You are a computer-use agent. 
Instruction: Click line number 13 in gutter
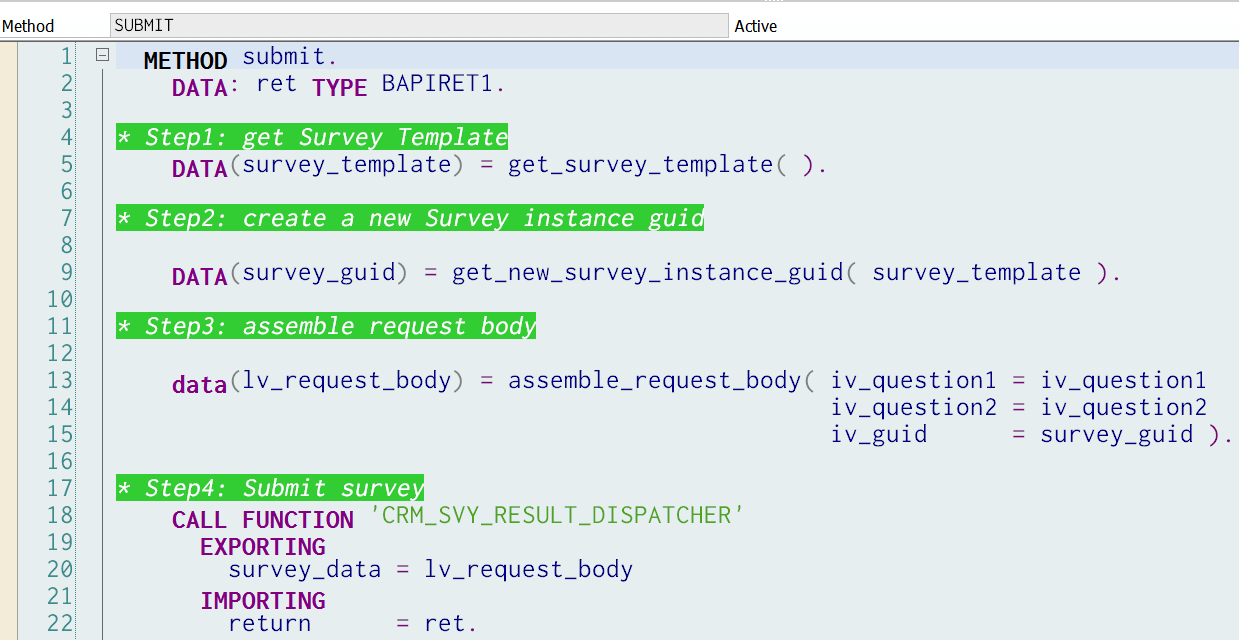[60, 380]
